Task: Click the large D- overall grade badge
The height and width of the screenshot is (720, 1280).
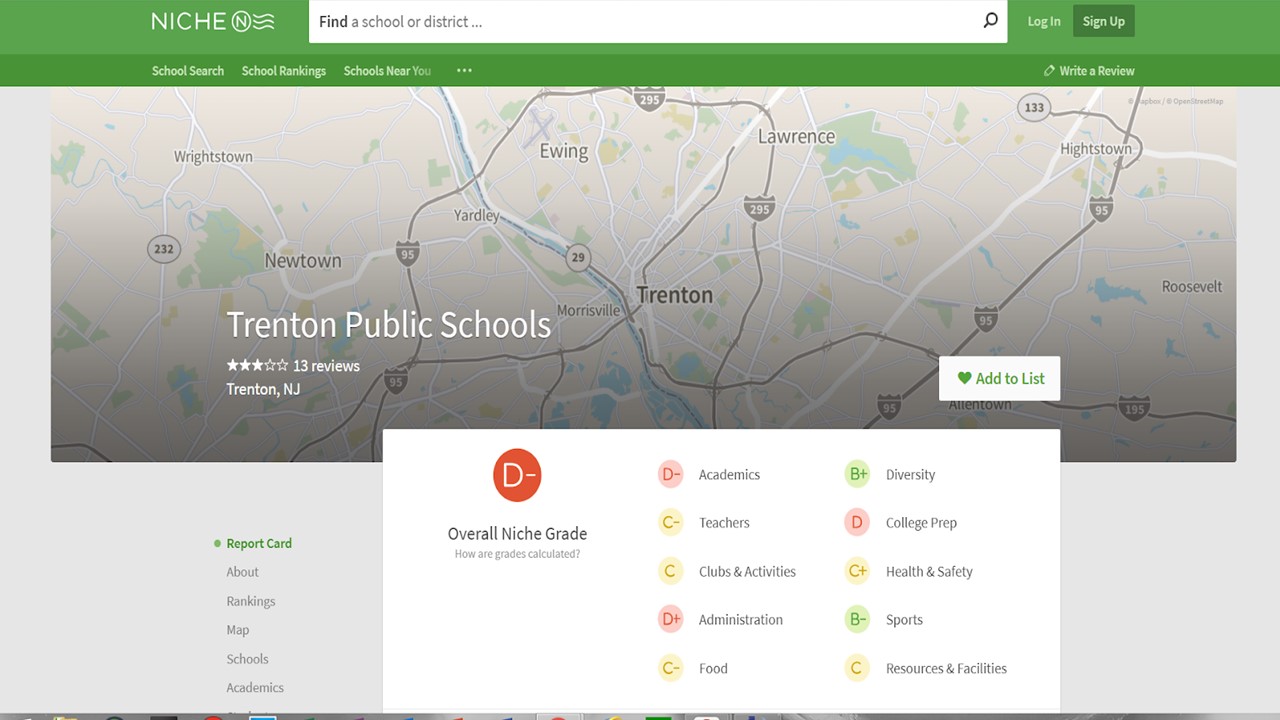Action: pos(517,476)
